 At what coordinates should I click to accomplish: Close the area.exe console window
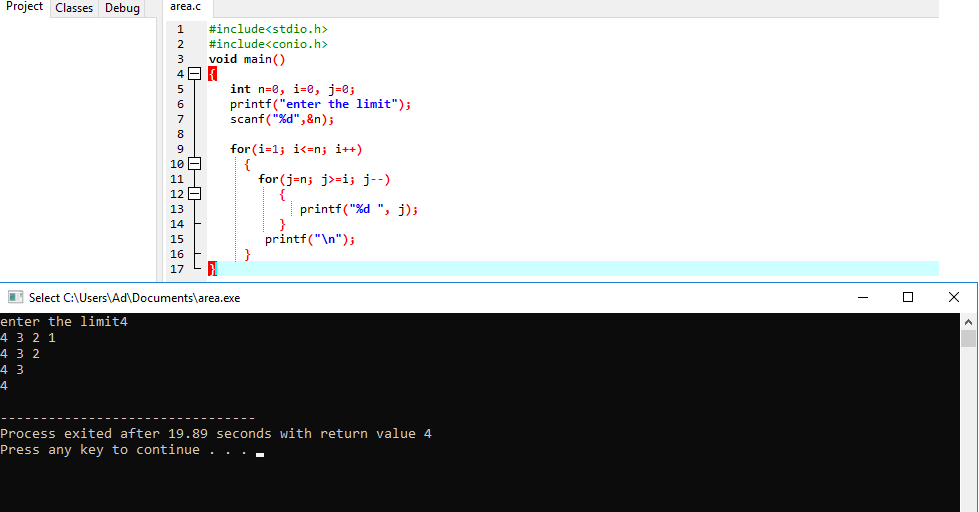[x=953, y=297]
